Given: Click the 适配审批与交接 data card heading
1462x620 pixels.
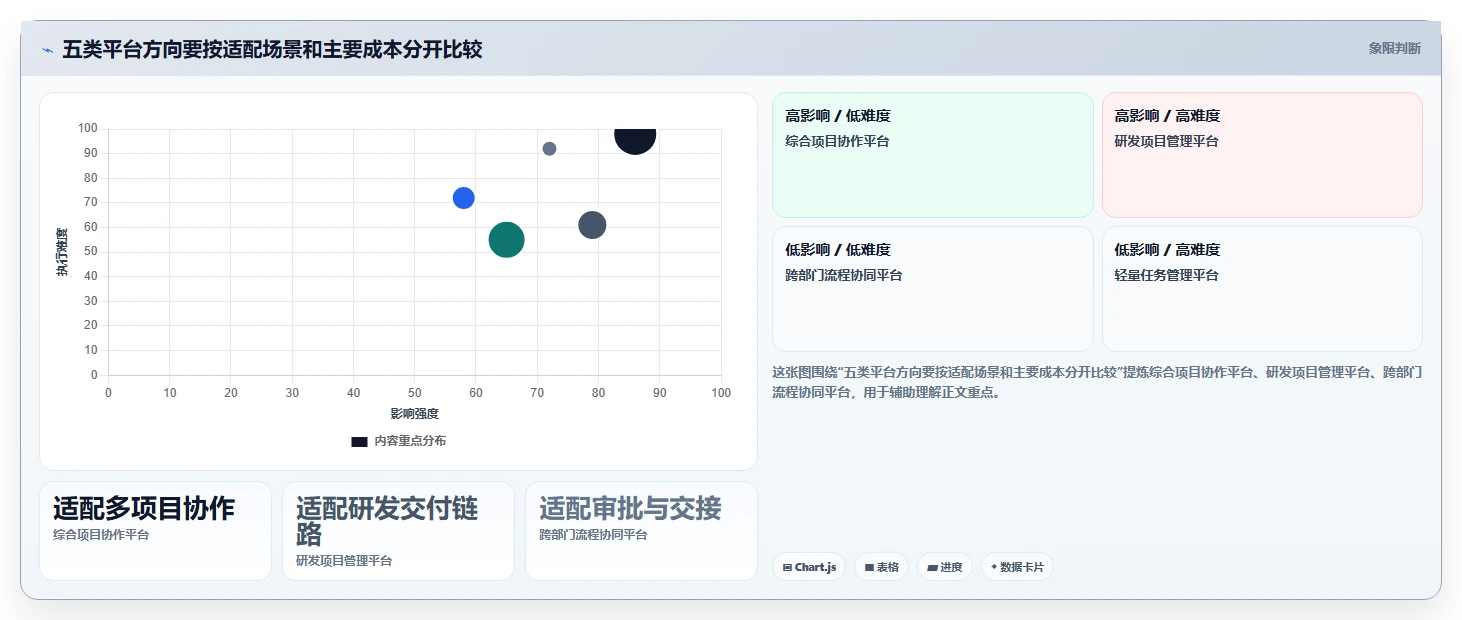Looking at the screenshot, I should pyautogui.click(x=630, y=508).
